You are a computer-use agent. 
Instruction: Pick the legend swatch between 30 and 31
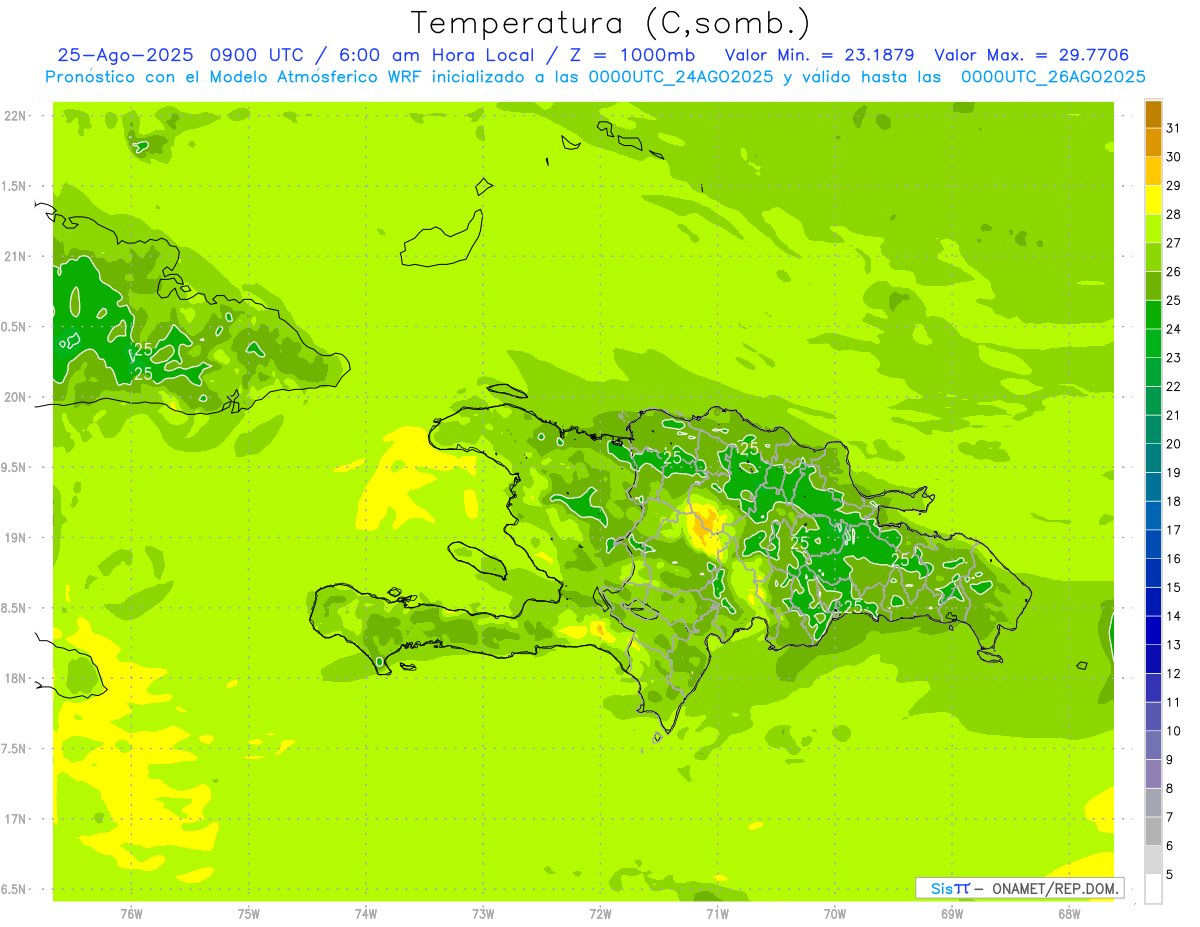pyautogui.click(x=1153, y=143)
